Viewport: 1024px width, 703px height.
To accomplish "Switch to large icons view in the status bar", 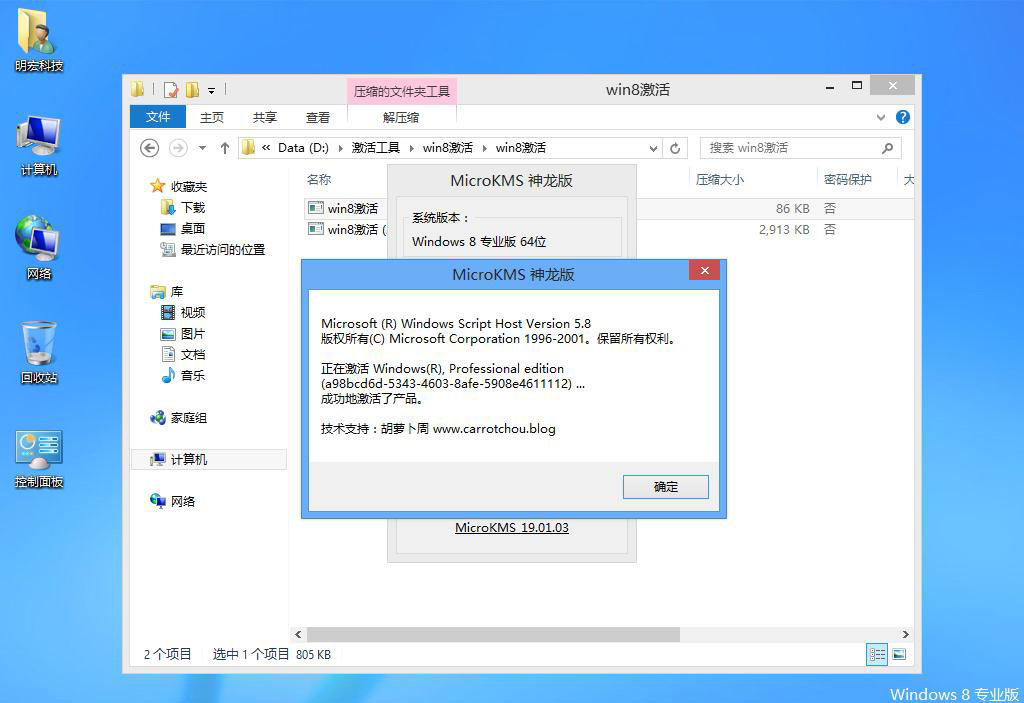I will (899, 654).
